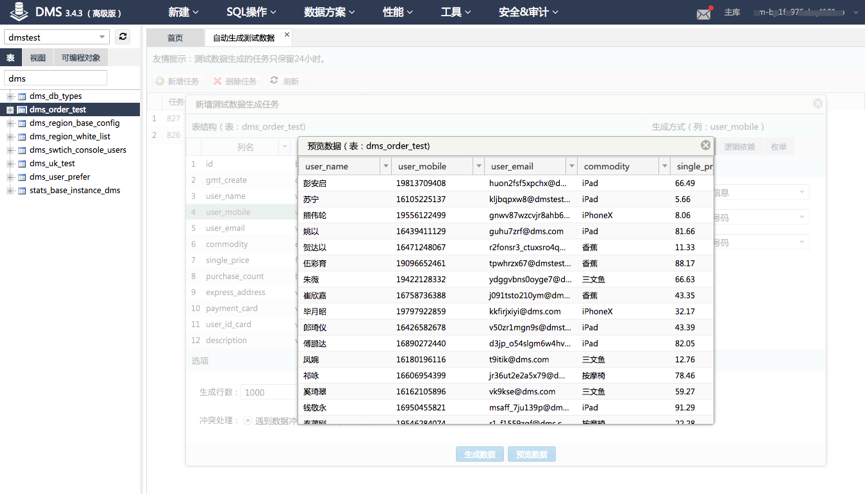
Task: Open commodity column header dropdown
Action: pyautogui.click(x=664, y=166)
